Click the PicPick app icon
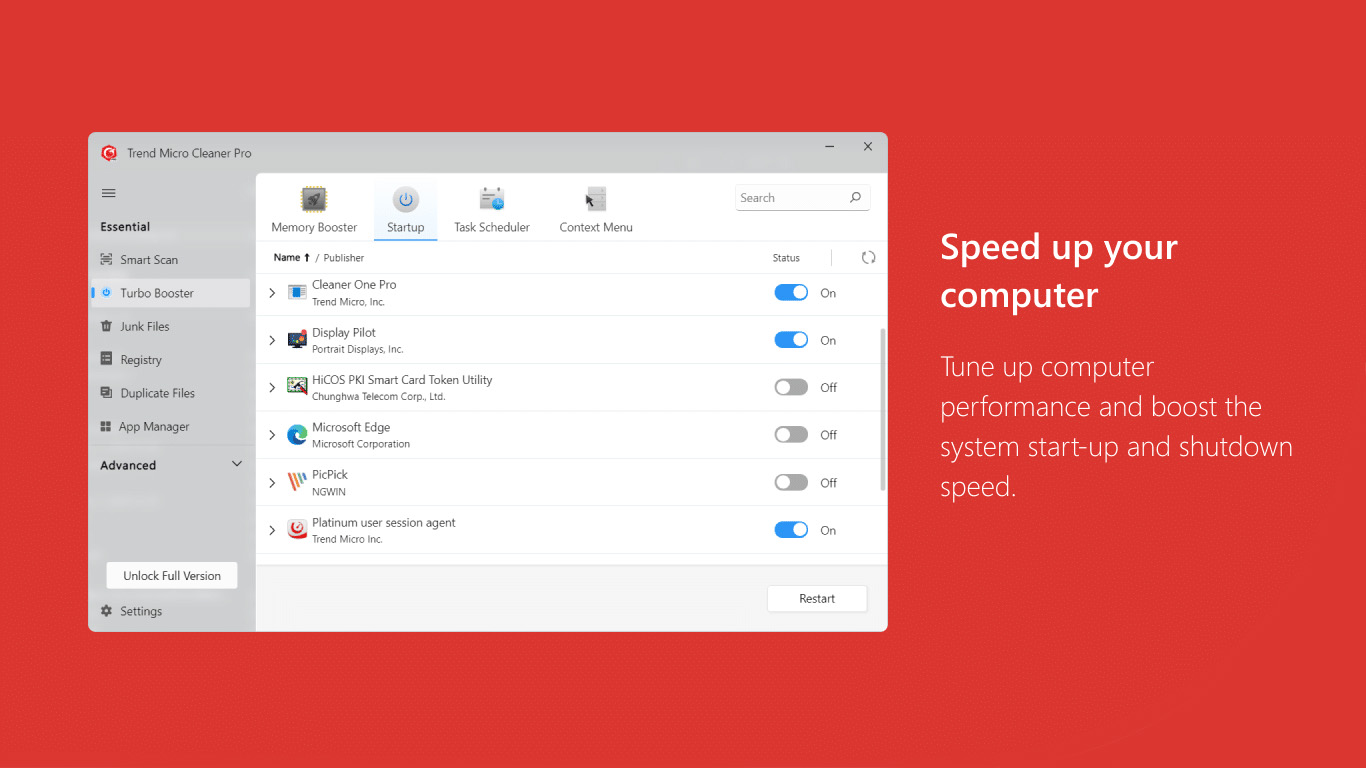Viewport: 1366px width, 768px height. [x=297, y=482]
